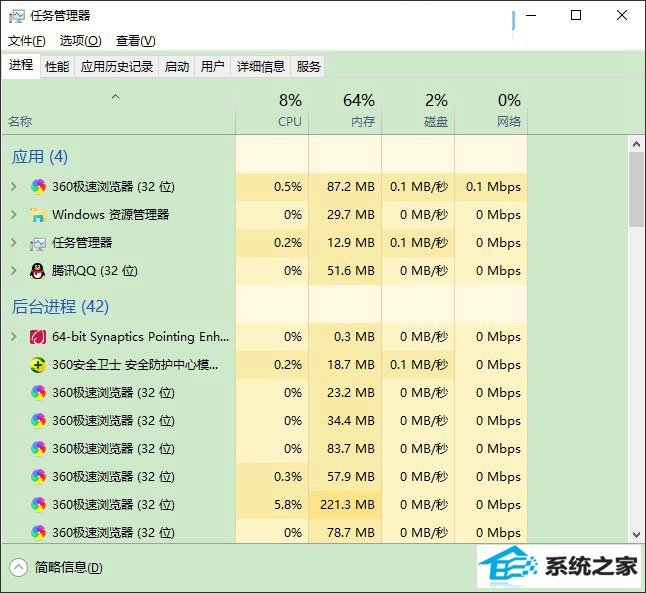Viewport: 646px width, 593px height.
Task: Switch to the 启动 tab
Action: click(x=177, y=66)
